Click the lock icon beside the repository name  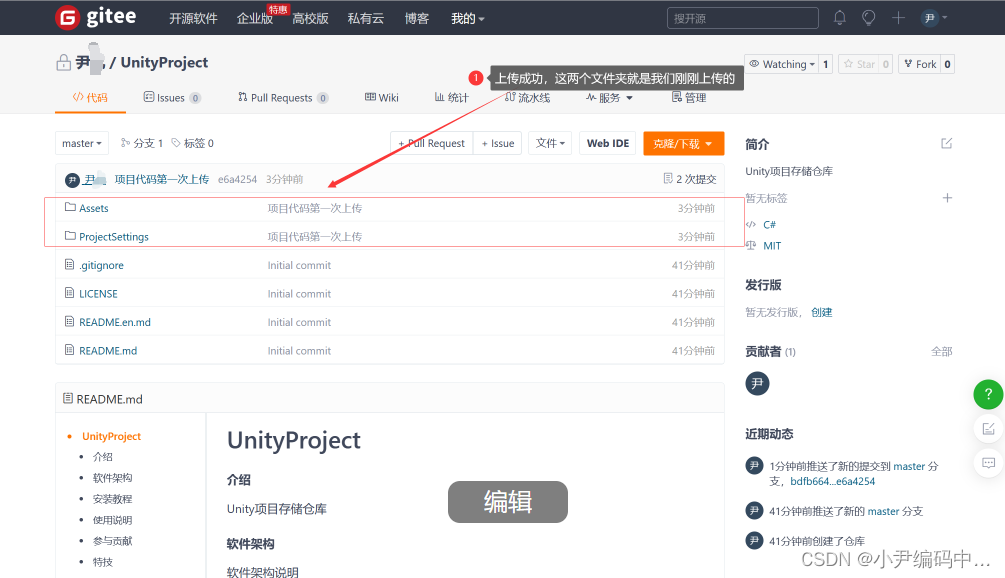click(63, 62)
